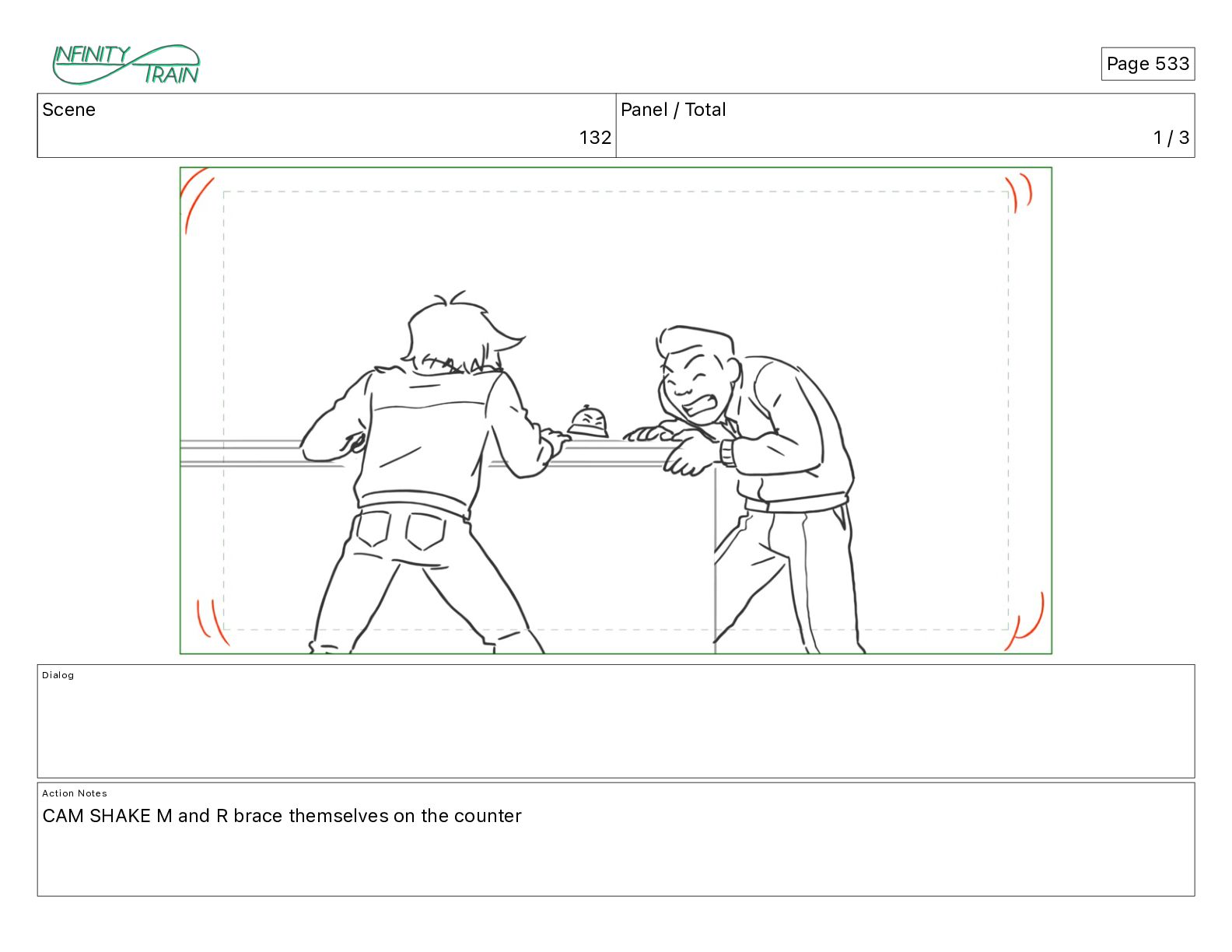This screenshot has height=952, width=1232.
Task: Click the 'Panel / Total' header
Action: (x=673, y=110)
